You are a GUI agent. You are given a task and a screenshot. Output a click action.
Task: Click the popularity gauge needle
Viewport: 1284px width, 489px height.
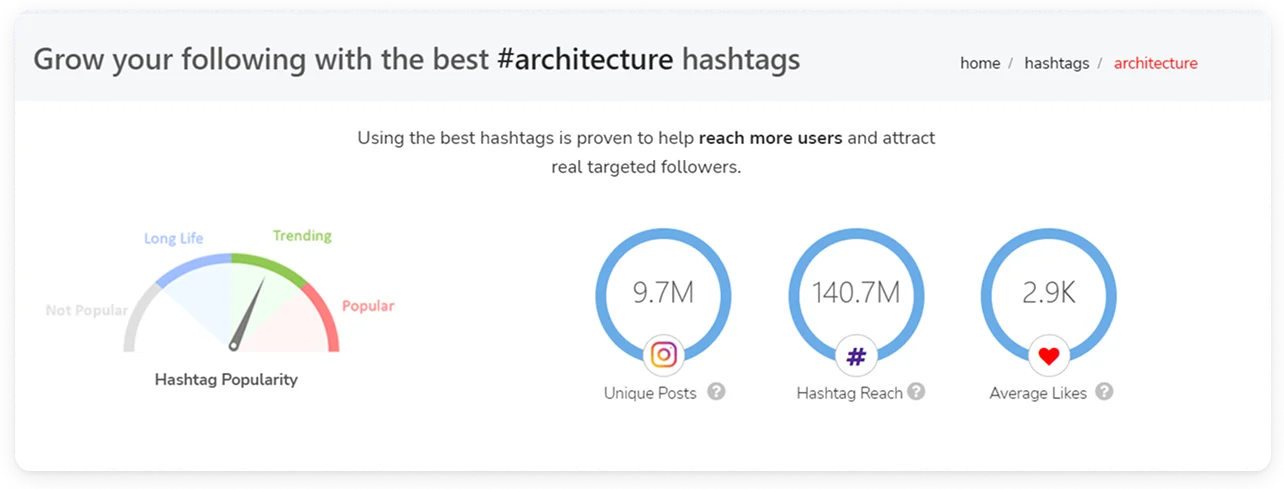pos(249,313)
